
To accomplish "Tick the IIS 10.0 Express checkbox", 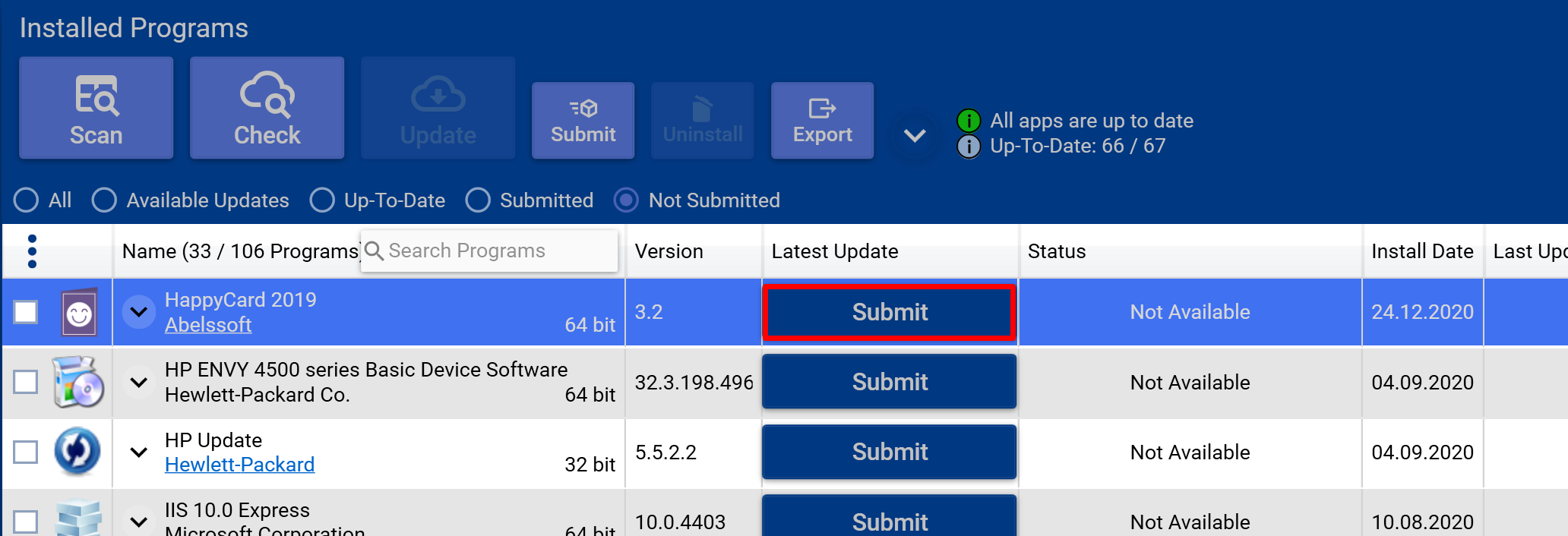I will (x=26, y=522).
